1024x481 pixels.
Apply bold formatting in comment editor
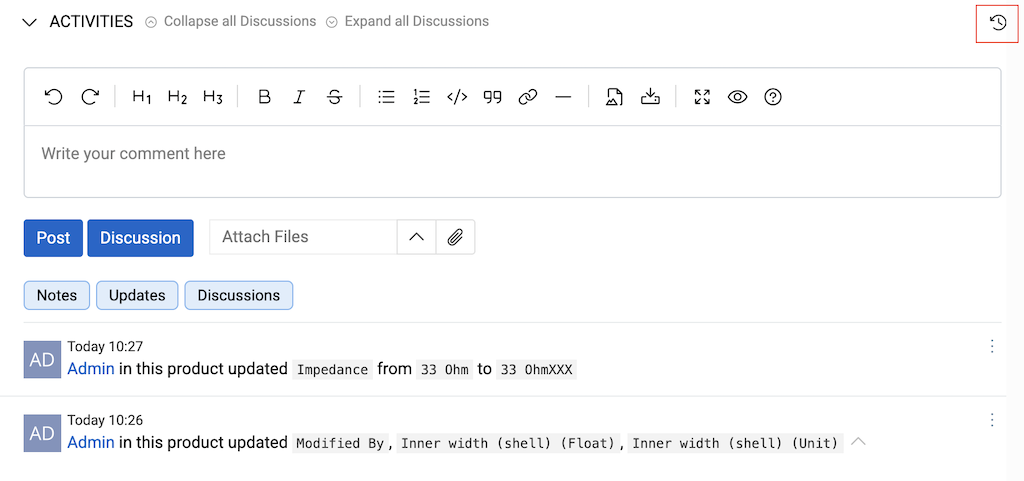pos(264,97)
